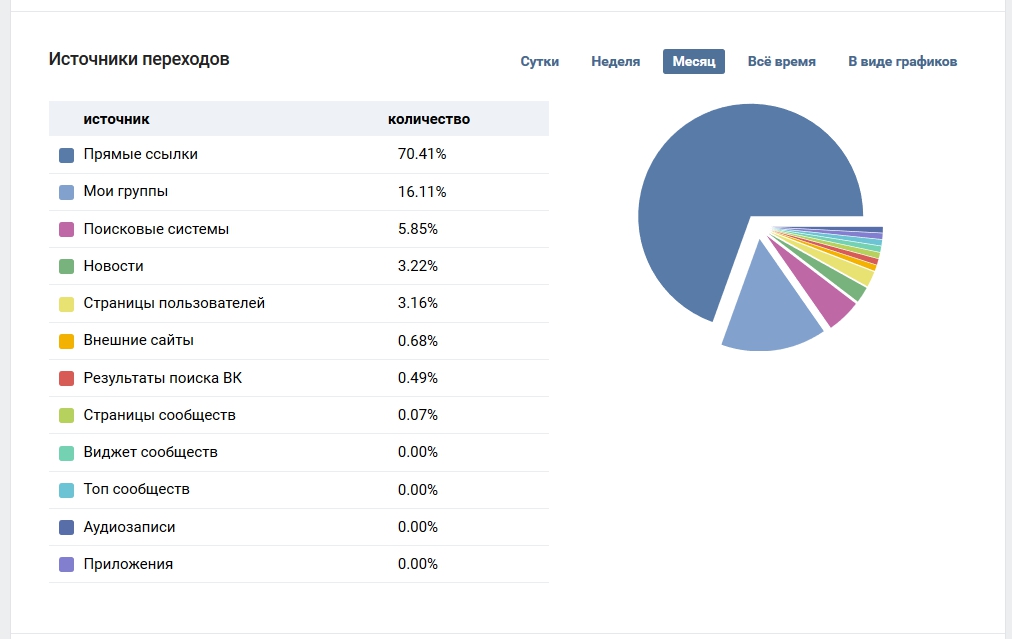Click the Мои группы color swatch

(67, 192)
